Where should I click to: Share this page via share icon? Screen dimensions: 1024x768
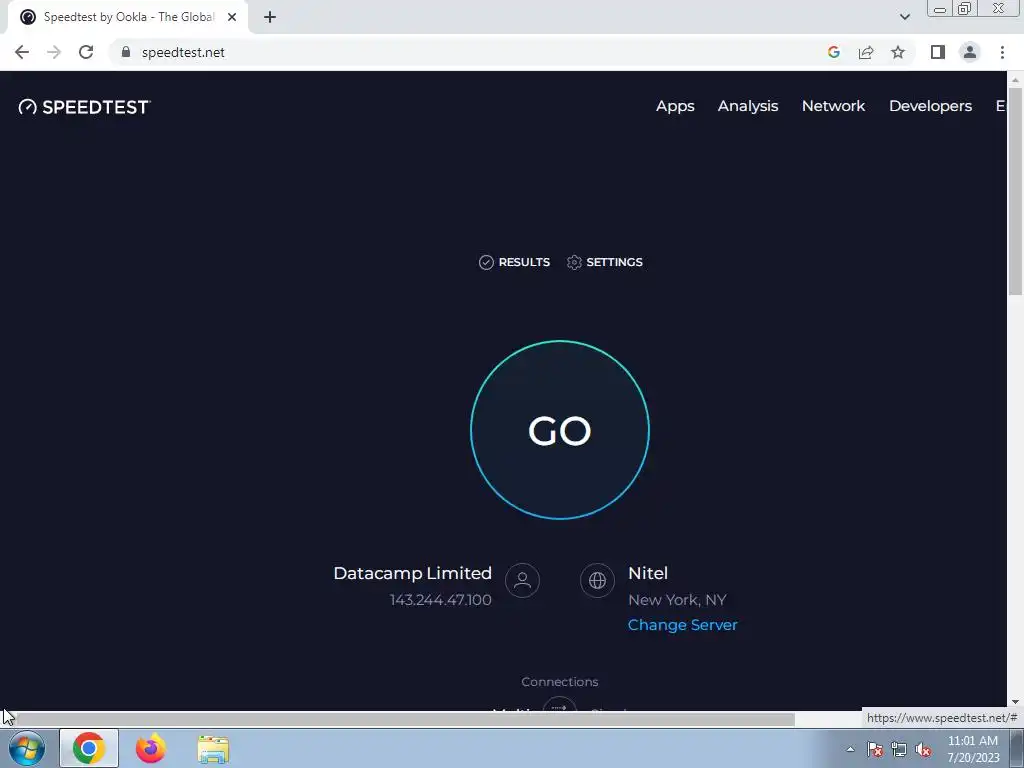pos(866,52)
